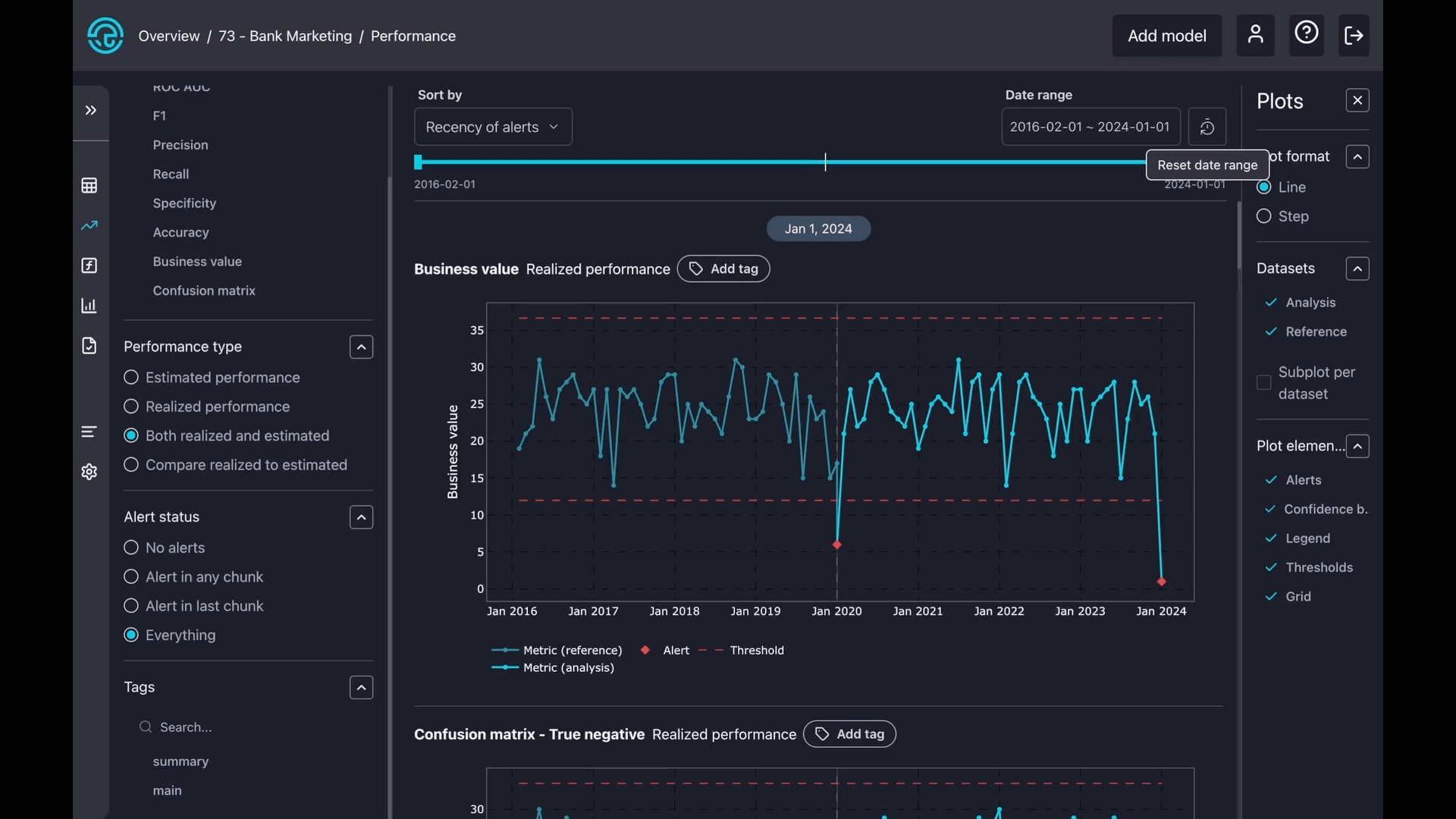Go to Overview breadcrumb

[169, 36]
